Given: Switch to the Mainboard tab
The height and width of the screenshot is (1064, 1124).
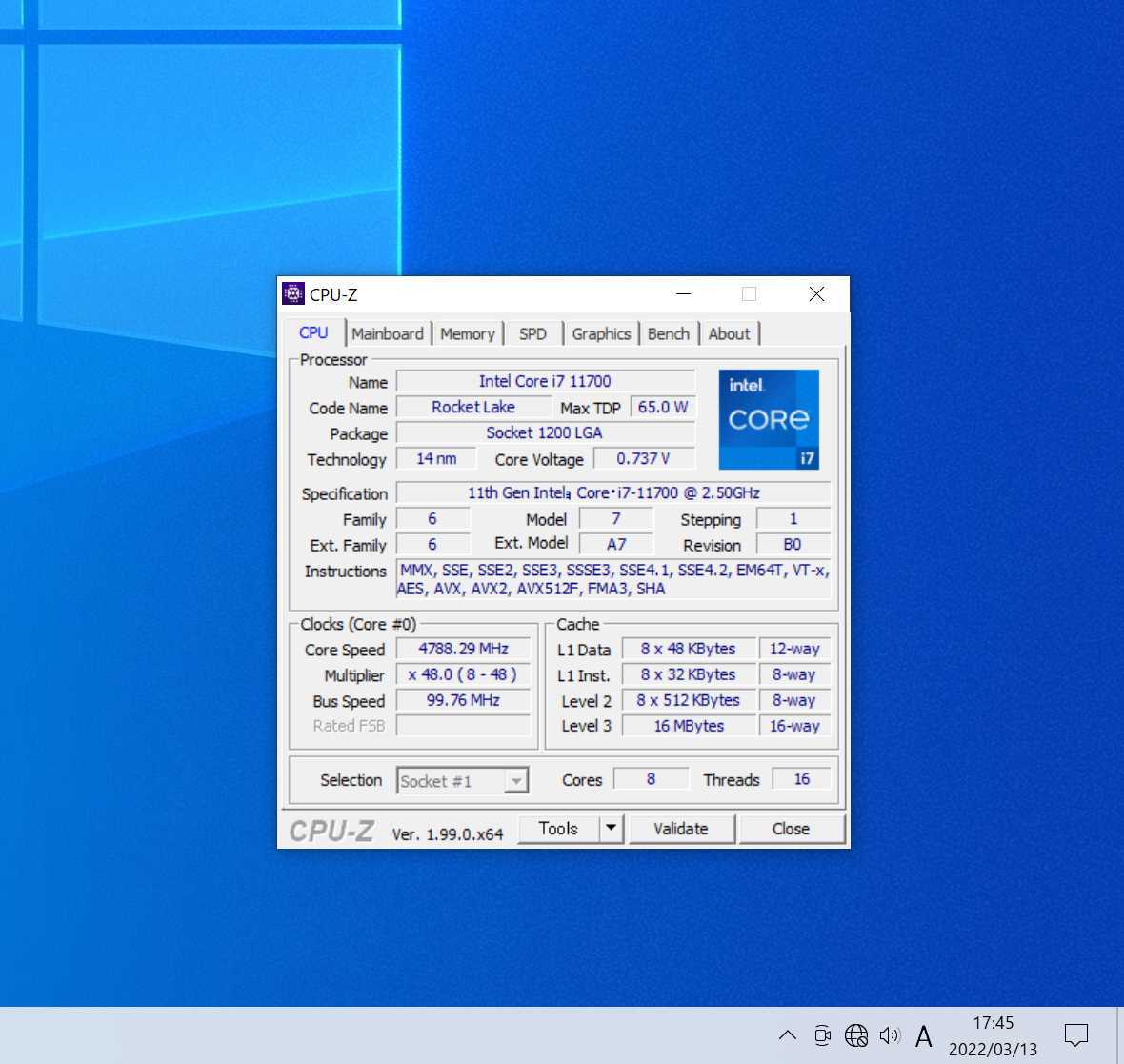Looking at the screenshot, I should pyautogui.click(x=388, y=334).
